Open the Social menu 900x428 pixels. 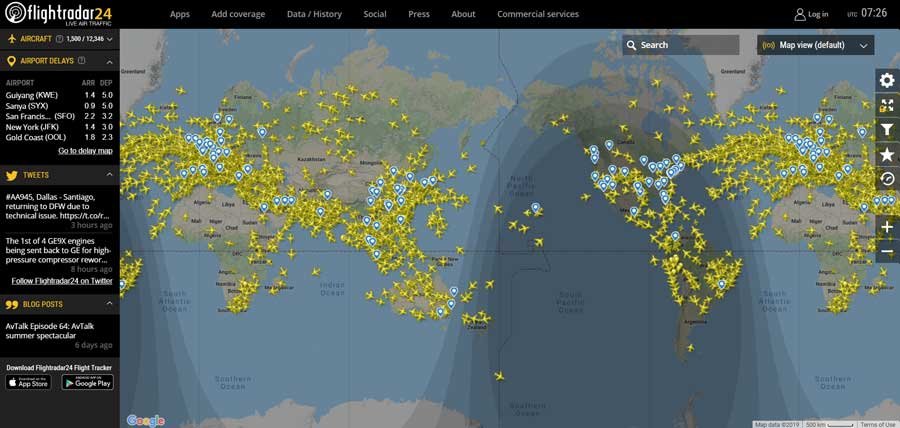[x=375, y=14]
